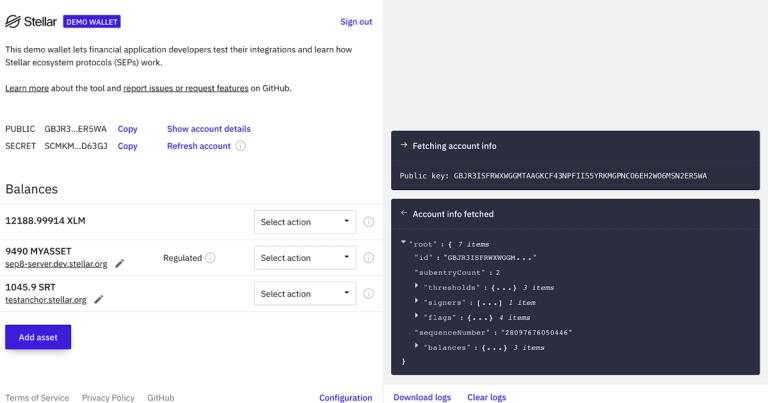
Task: Open the info icon next to Refresh account
Action: pyautogui.click(x=241, y=146)
